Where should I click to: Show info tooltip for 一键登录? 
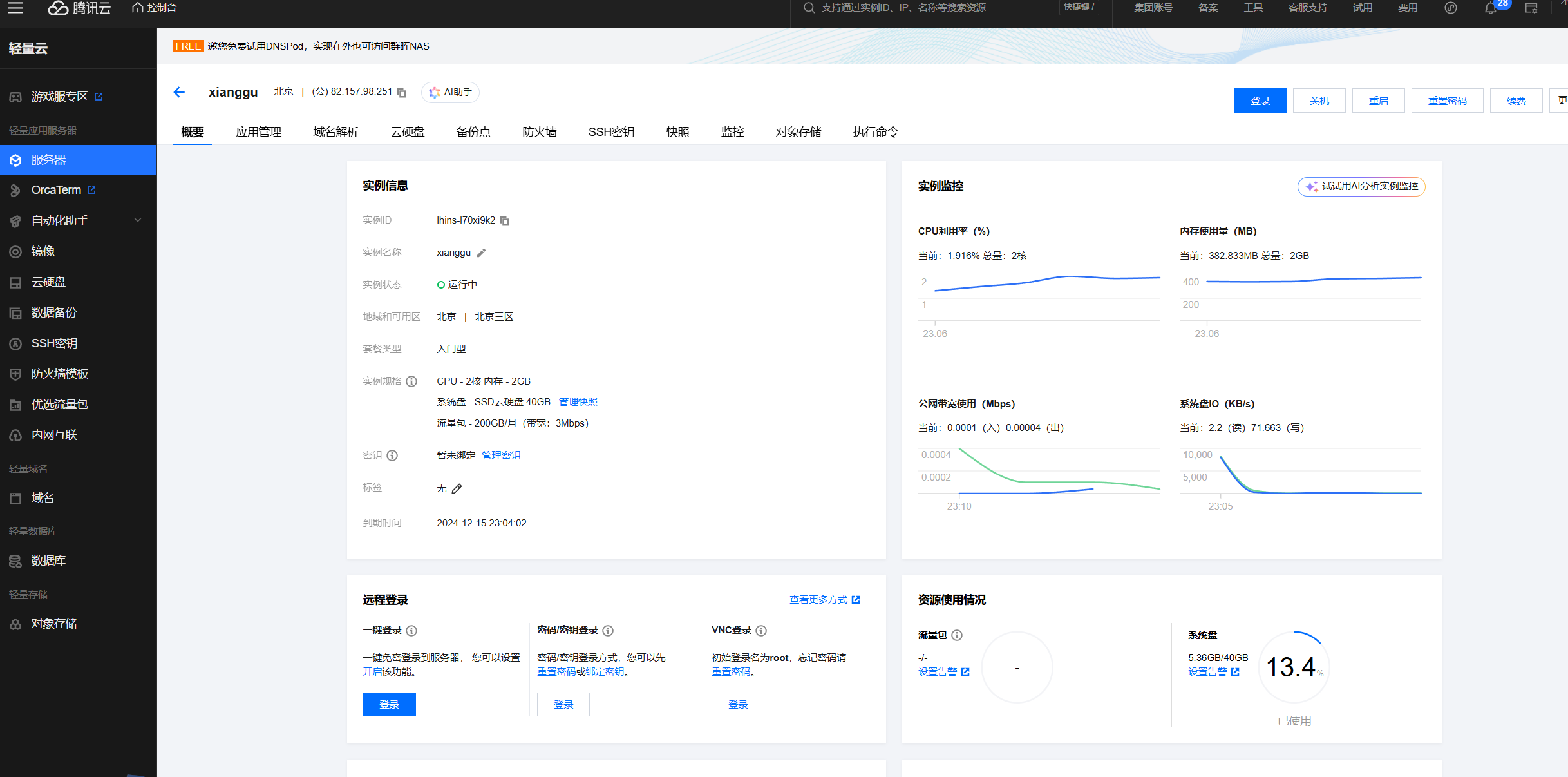(411, 631)
